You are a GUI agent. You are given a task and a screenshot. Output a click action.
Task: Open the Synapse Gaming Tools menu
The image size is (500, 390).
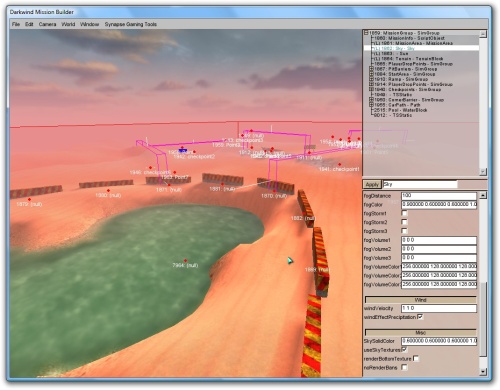131,24
